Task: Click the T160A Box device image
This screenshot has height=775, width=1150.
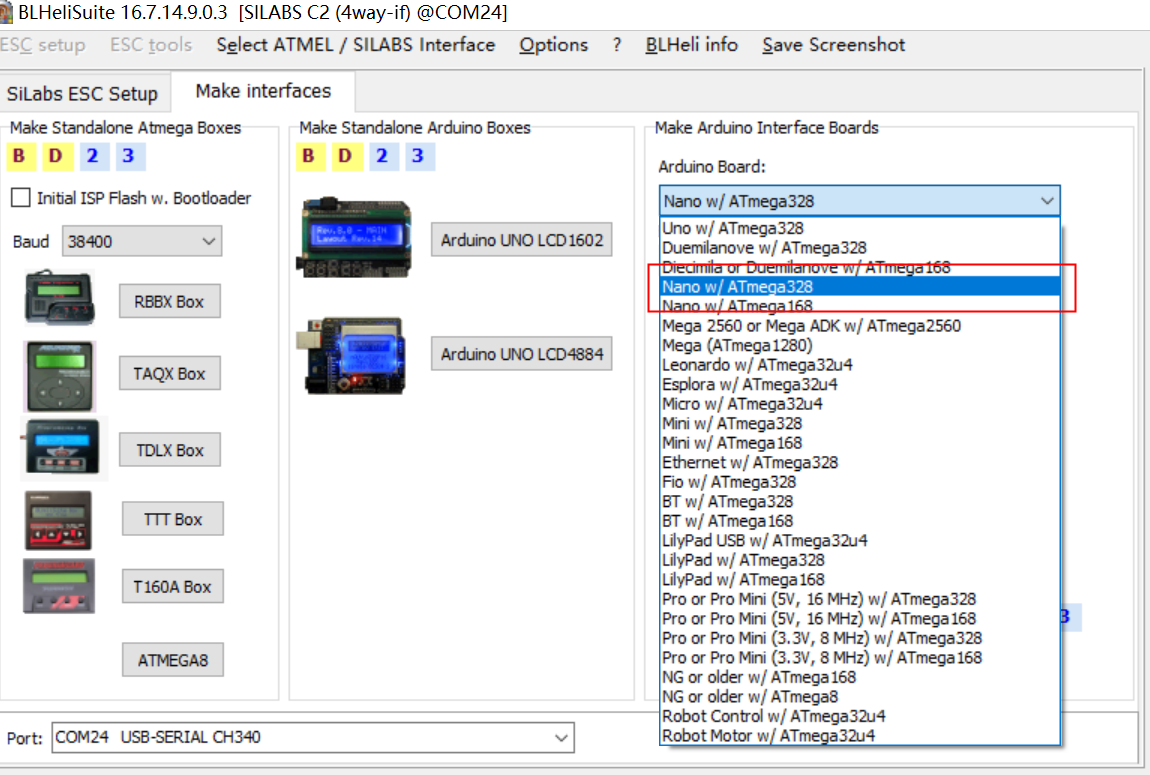Action: 59,586
